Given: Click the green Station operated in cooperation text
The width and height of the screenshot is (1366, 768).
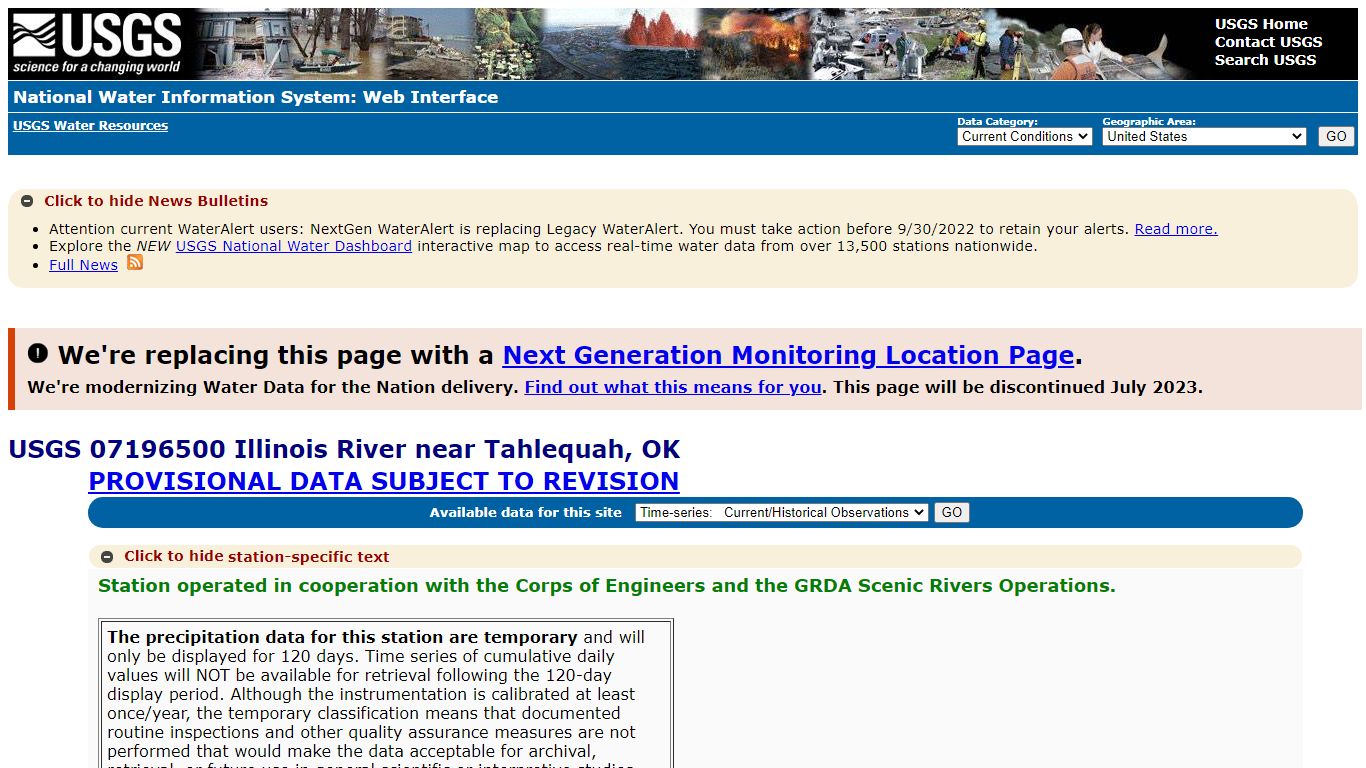Looking at the screenshot, I should [x=607, y=586].
